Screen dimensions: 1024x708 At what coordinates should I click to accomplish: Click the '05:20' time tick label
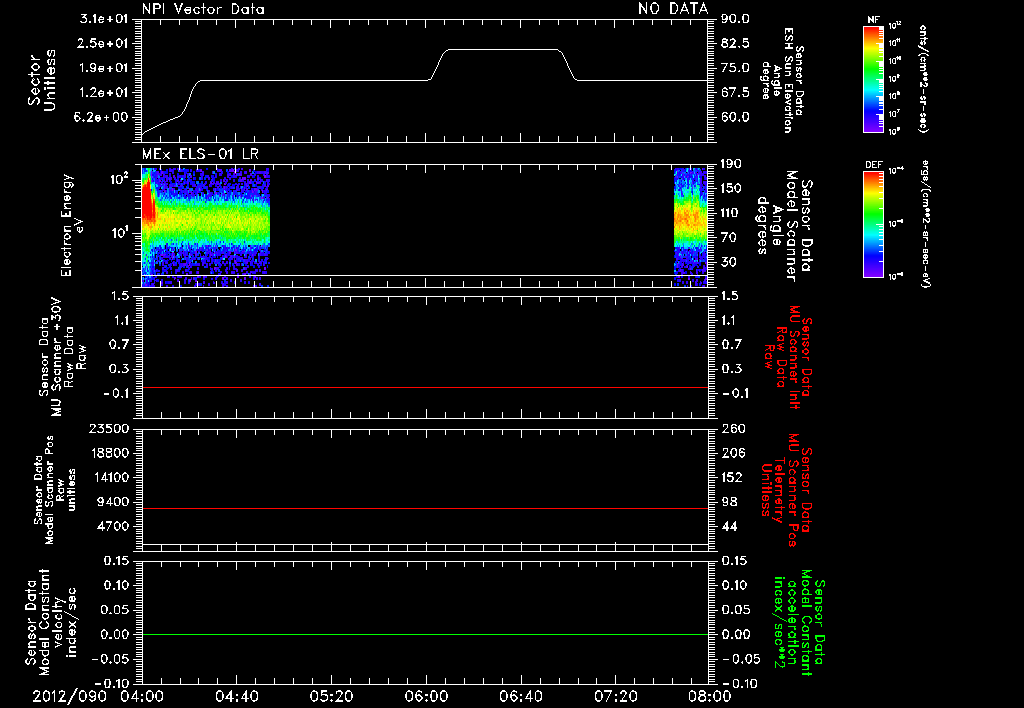[x=331, y=696]
